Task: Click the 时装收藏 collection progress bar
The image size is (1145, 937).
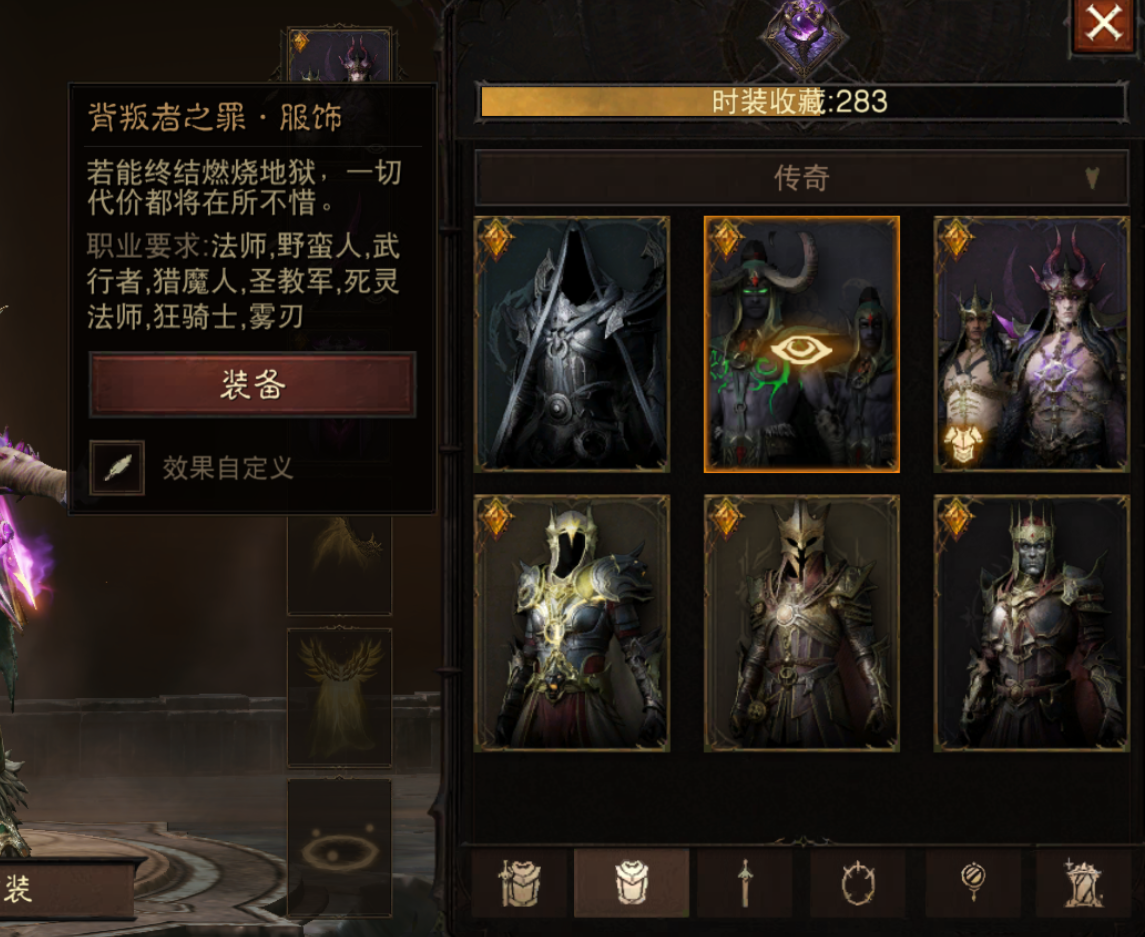Action: (x=802, y=102)
